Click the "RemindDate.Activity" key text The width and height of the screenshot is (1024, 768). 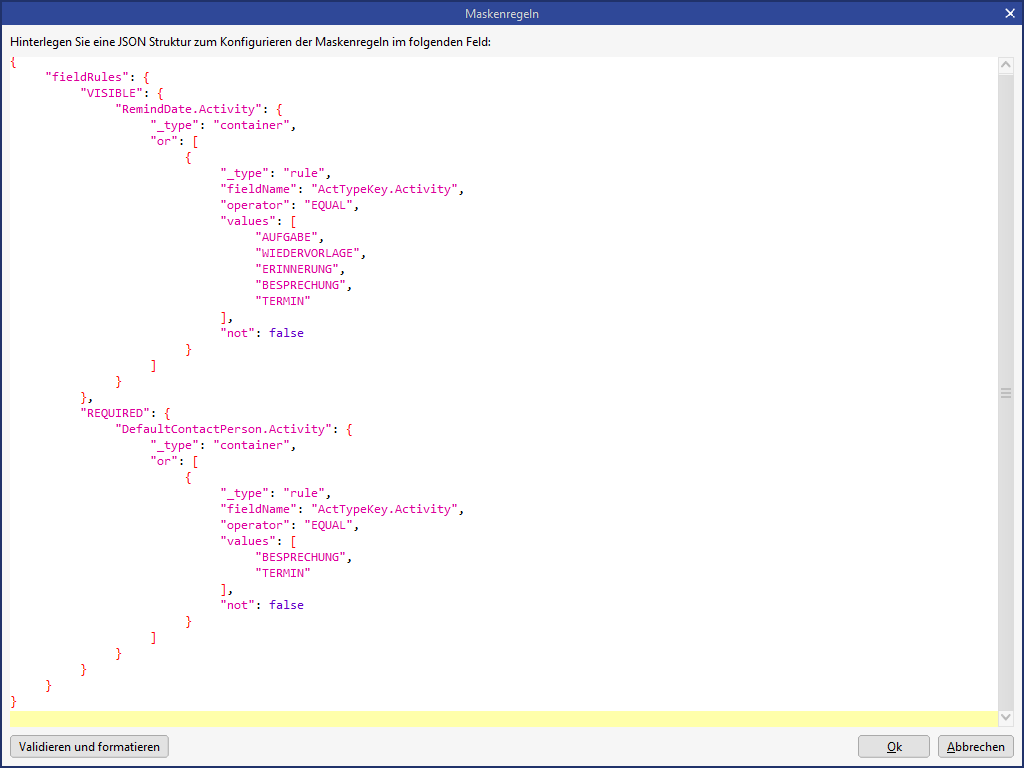tap(189, 109)
